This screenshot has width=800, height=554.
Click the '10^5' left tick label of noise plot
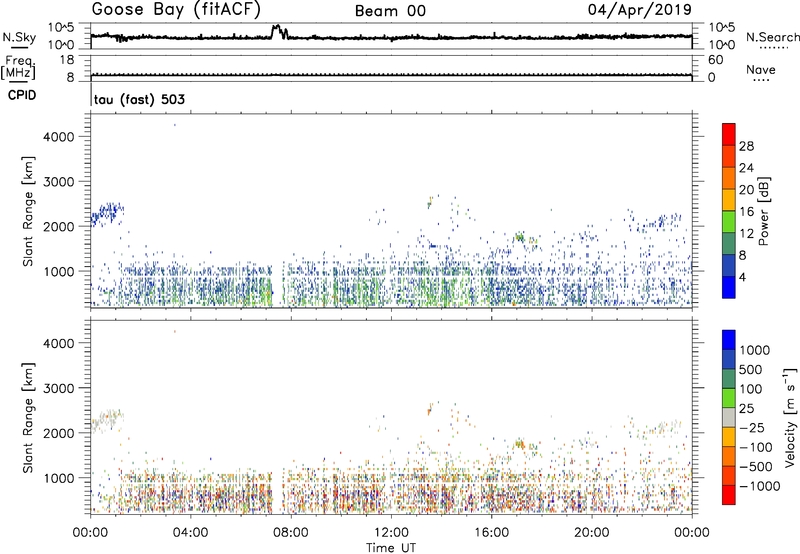pos(61,28)
